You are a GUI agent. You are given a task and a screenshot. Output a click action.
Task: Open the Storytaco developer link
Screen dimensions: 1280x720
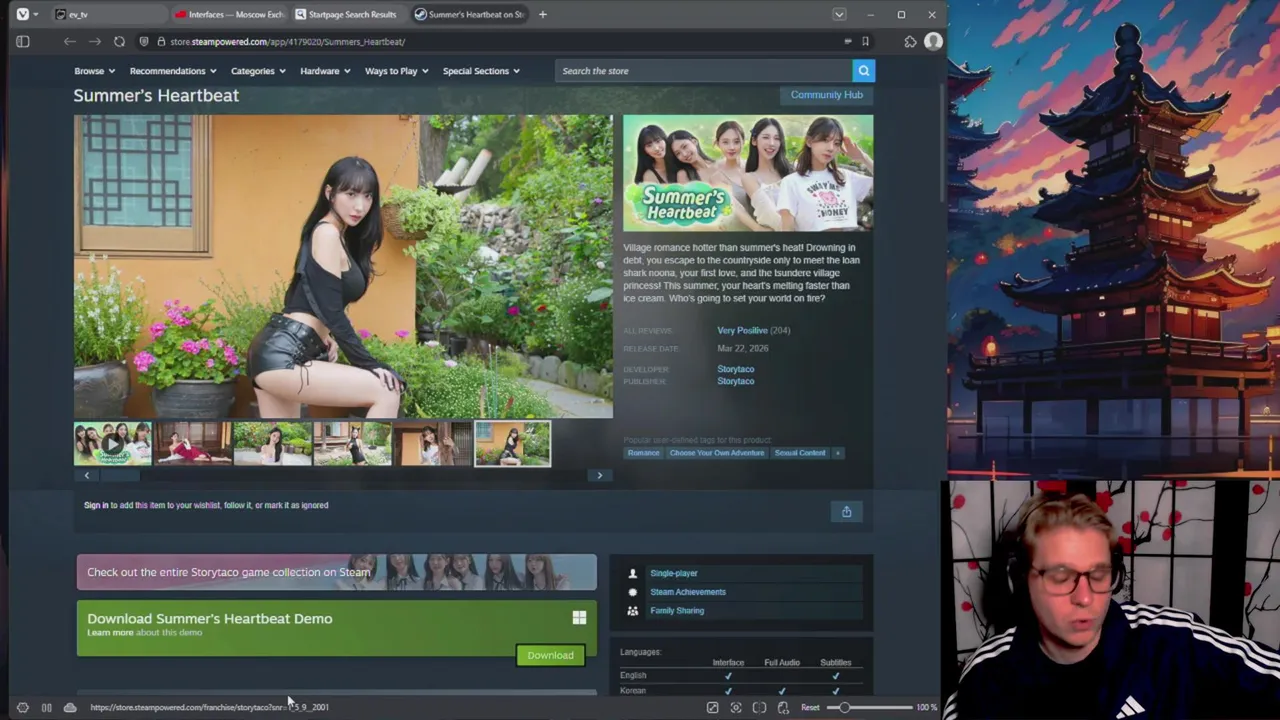(735, 369)
